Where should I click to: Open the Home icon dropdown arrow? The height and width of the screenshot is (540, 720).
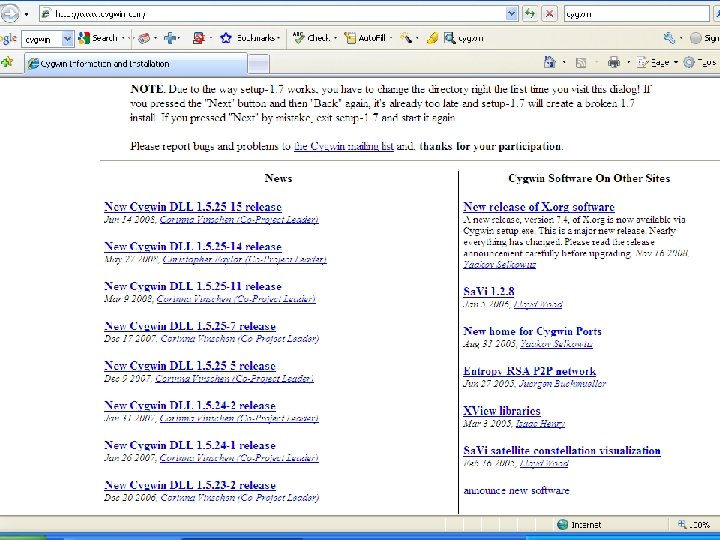(x=564, y=62)
